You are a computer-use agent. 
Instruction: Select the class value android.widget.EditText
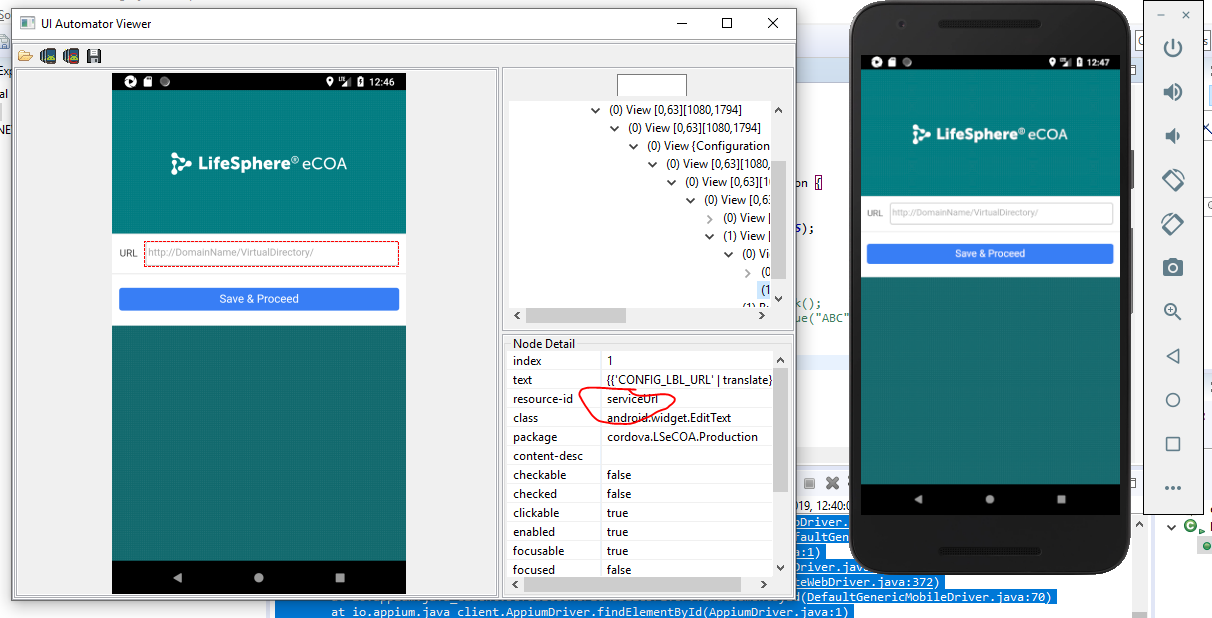click(x=669, y=418)
